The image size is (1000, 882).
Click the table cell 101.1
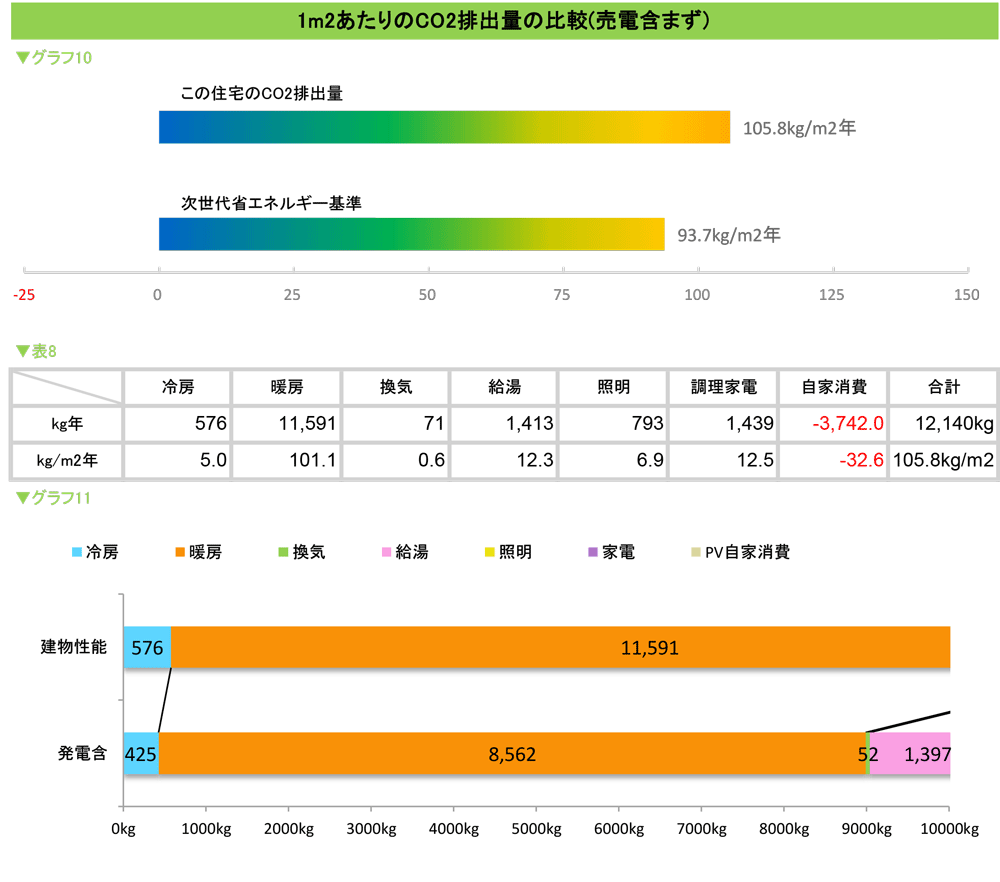coord(287,460)
